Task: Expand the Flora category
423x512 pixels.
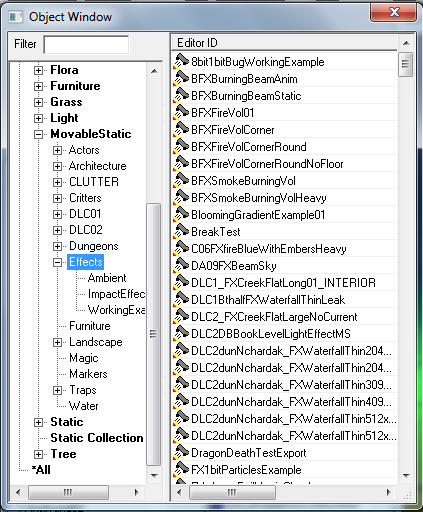Action: click(x=38, y=70)
